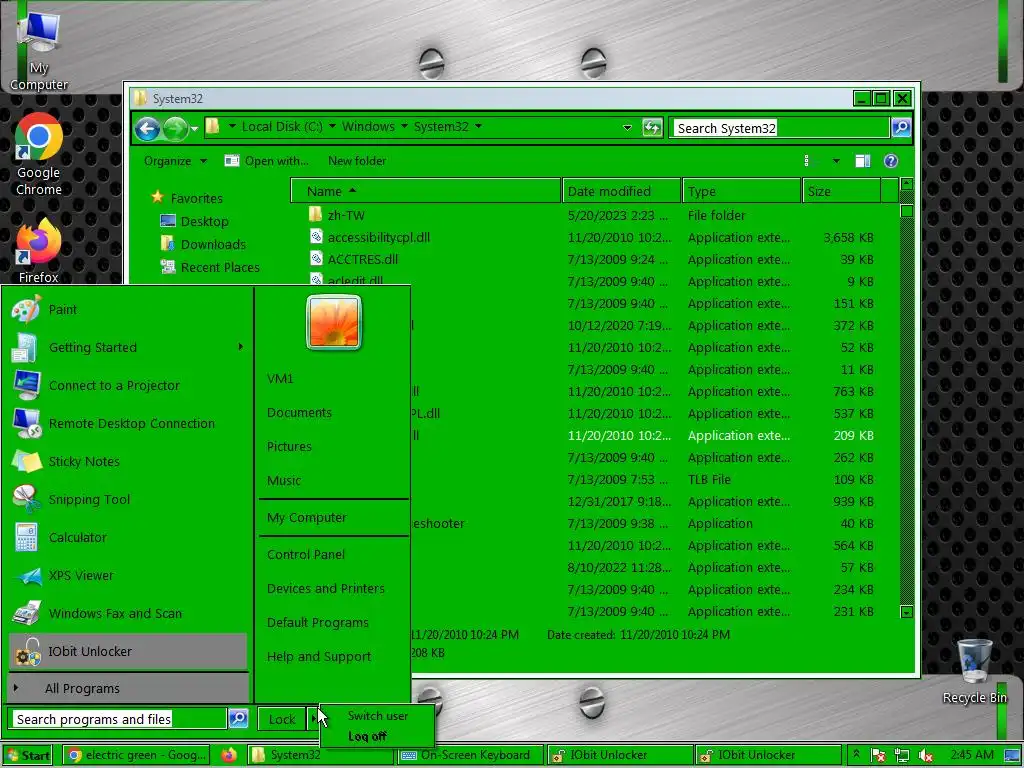The image size is (1024, 768).
Task: Expand the Getting Started submenu arrow
Action: tap(240, 347)
